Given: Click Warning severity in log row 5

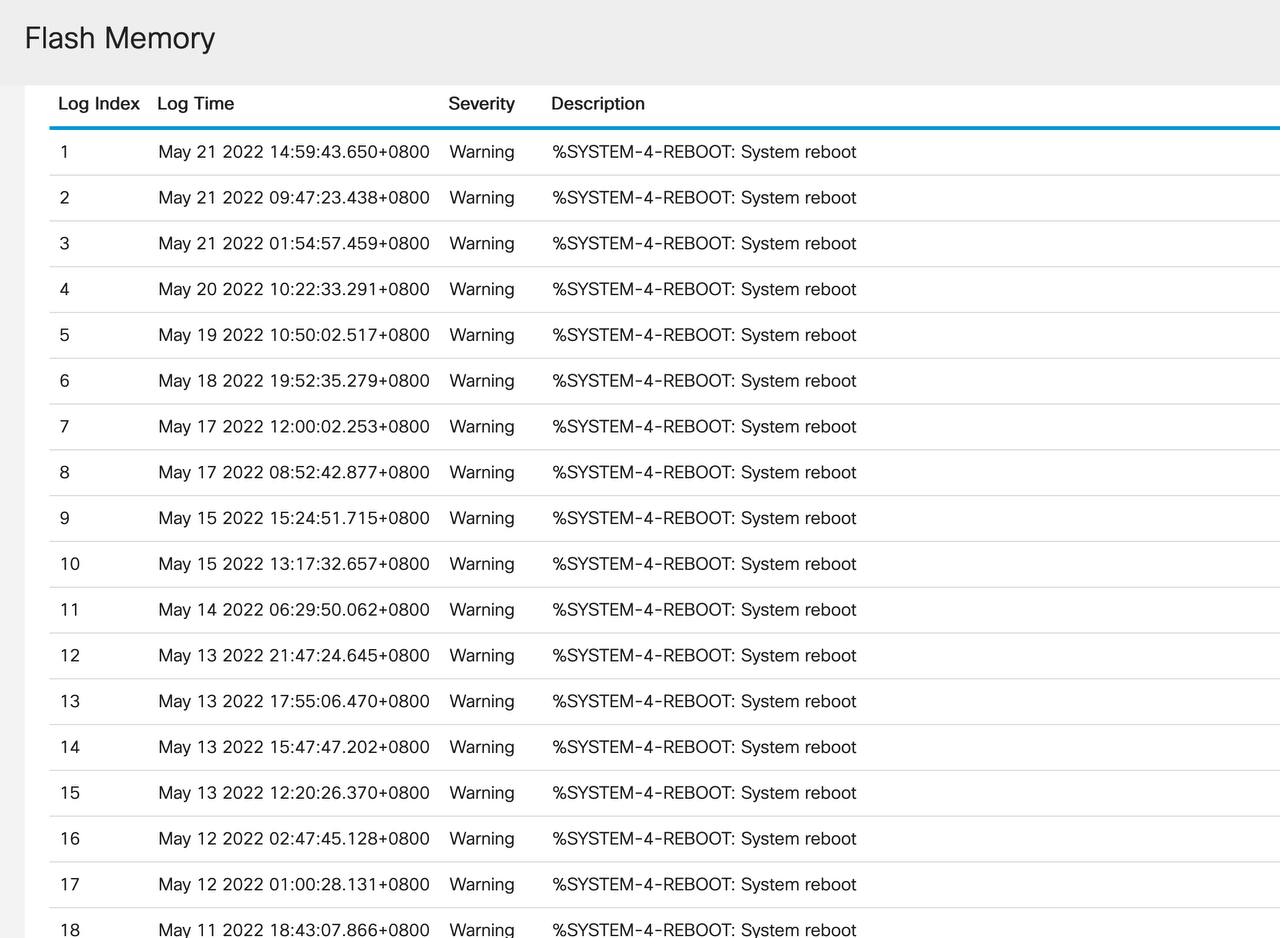Looking at the screenshot, I should [x=482, y=335].
